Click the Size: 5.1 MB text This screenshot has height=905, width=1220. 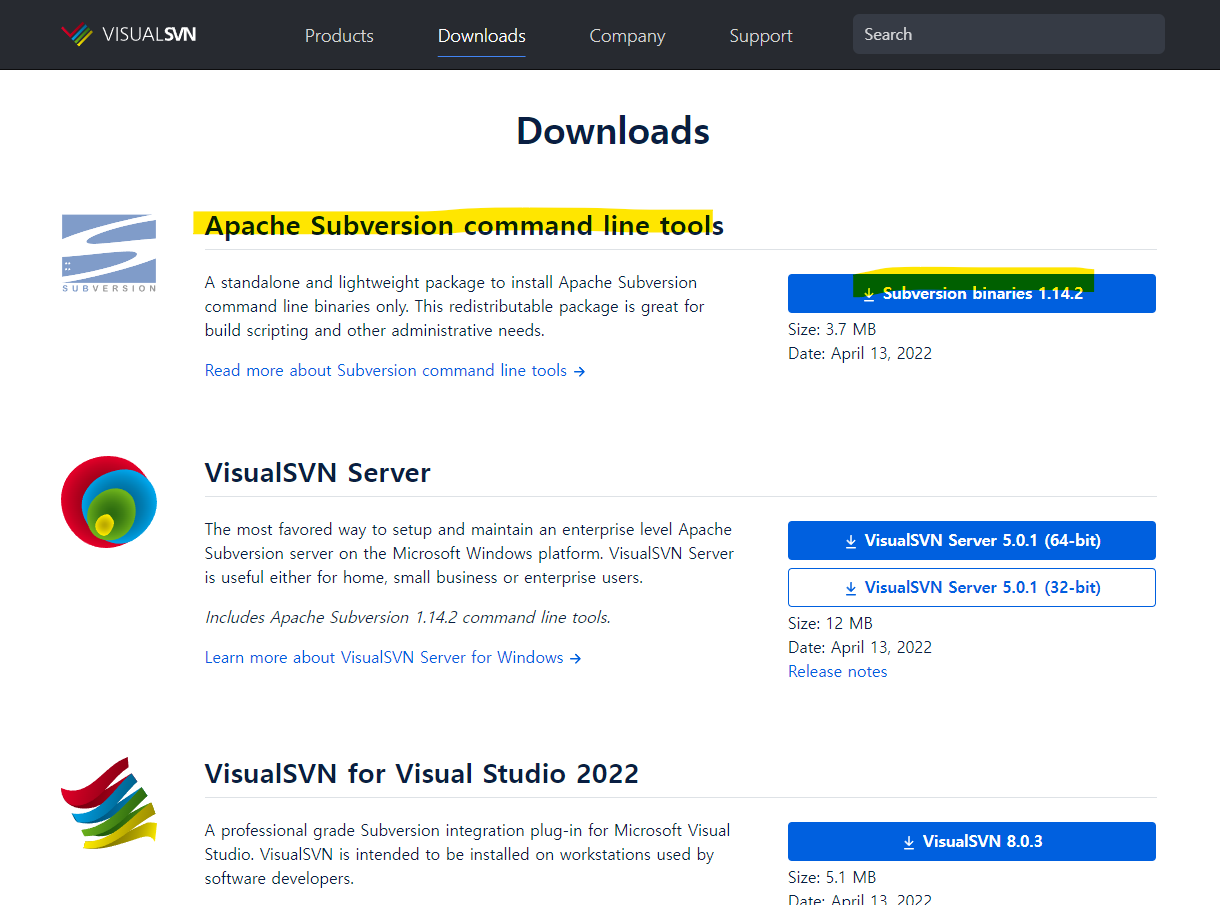pyautogui.click(x=832, y=877)
